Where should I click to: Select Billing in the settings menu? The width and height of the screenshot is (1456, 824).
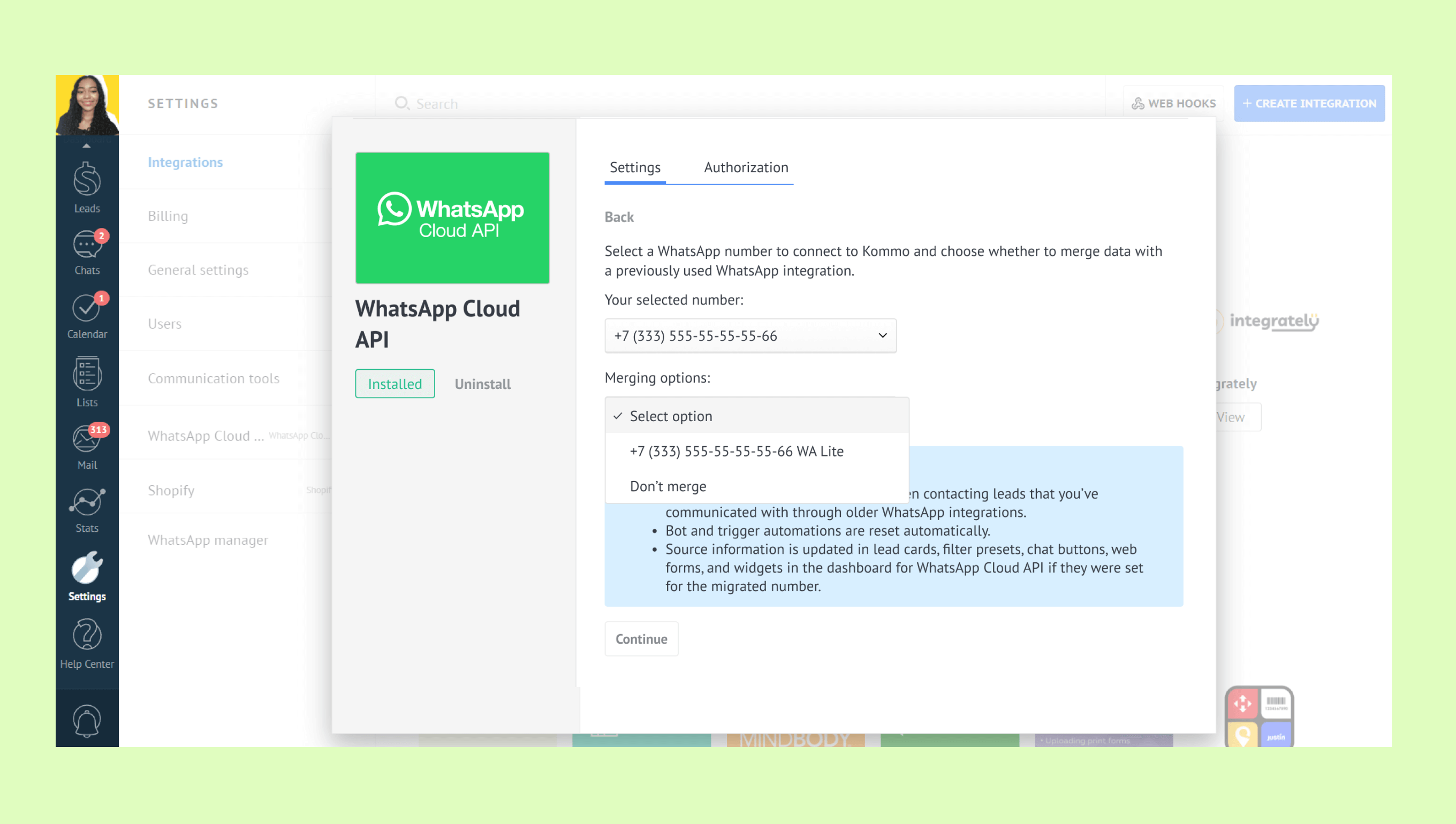coord(168,216)
